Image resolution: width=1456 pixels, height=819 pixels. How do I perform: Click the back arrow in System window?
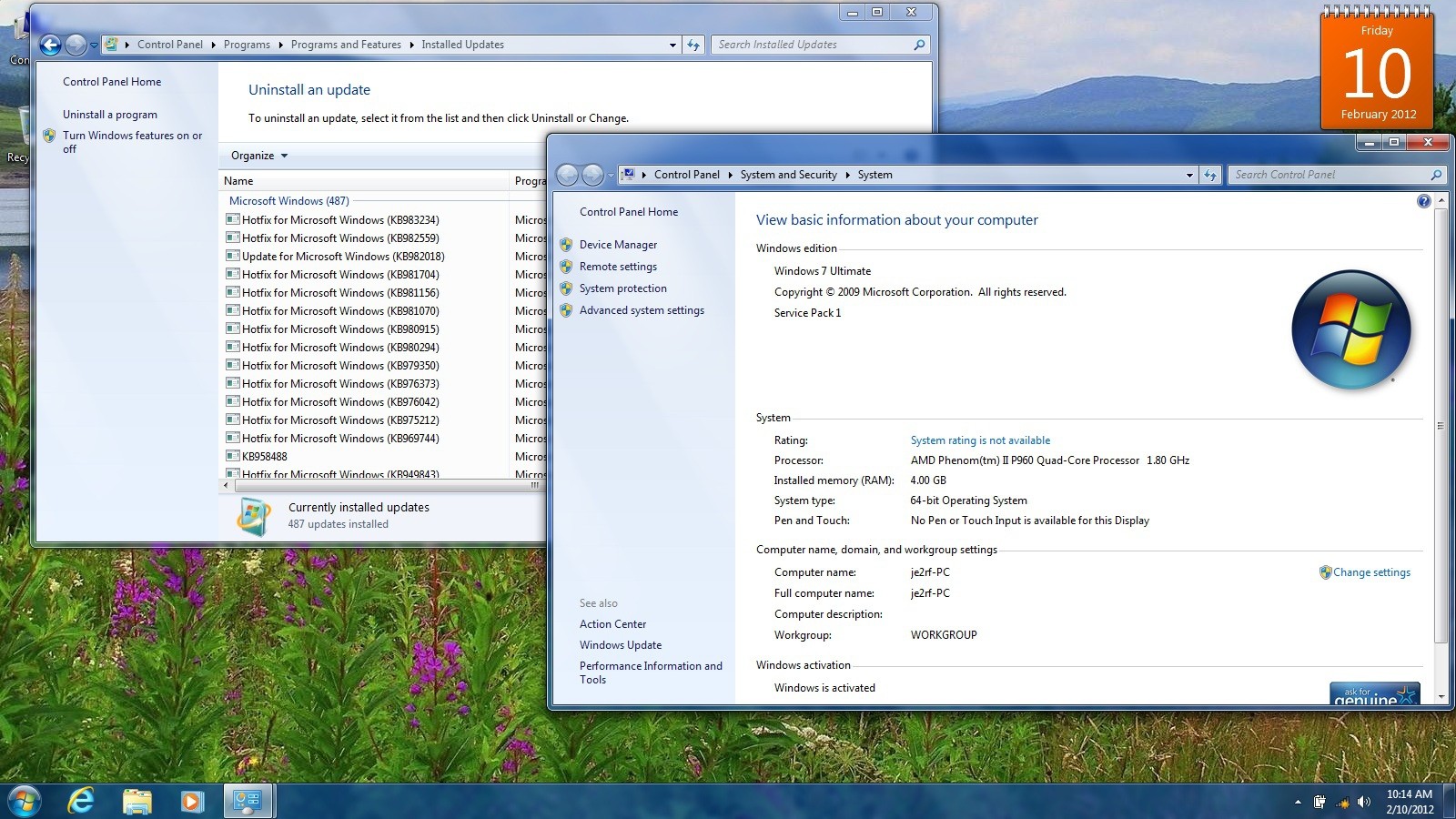pos(567,174)
